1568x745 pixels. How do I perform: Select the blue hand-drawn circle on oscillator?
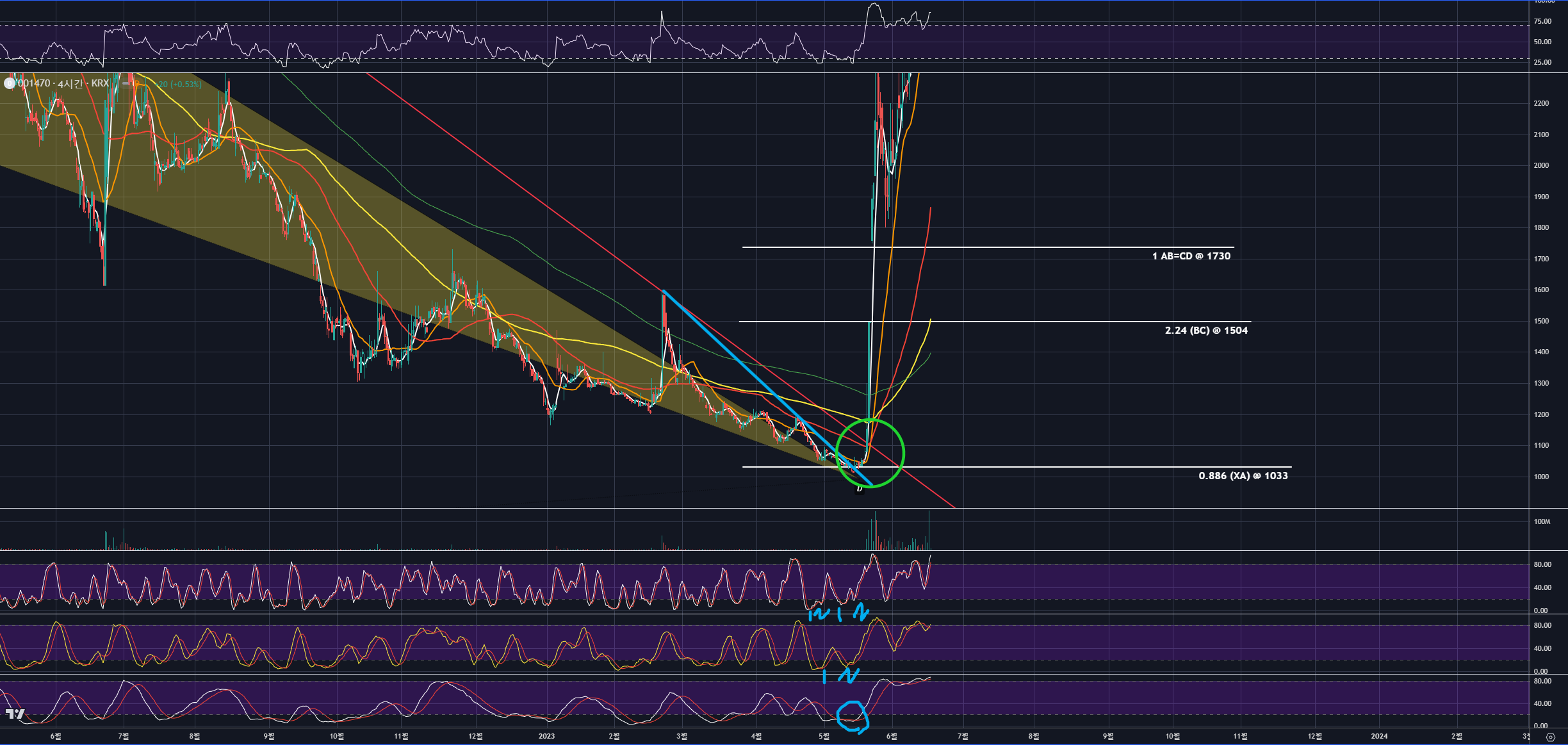853,716
